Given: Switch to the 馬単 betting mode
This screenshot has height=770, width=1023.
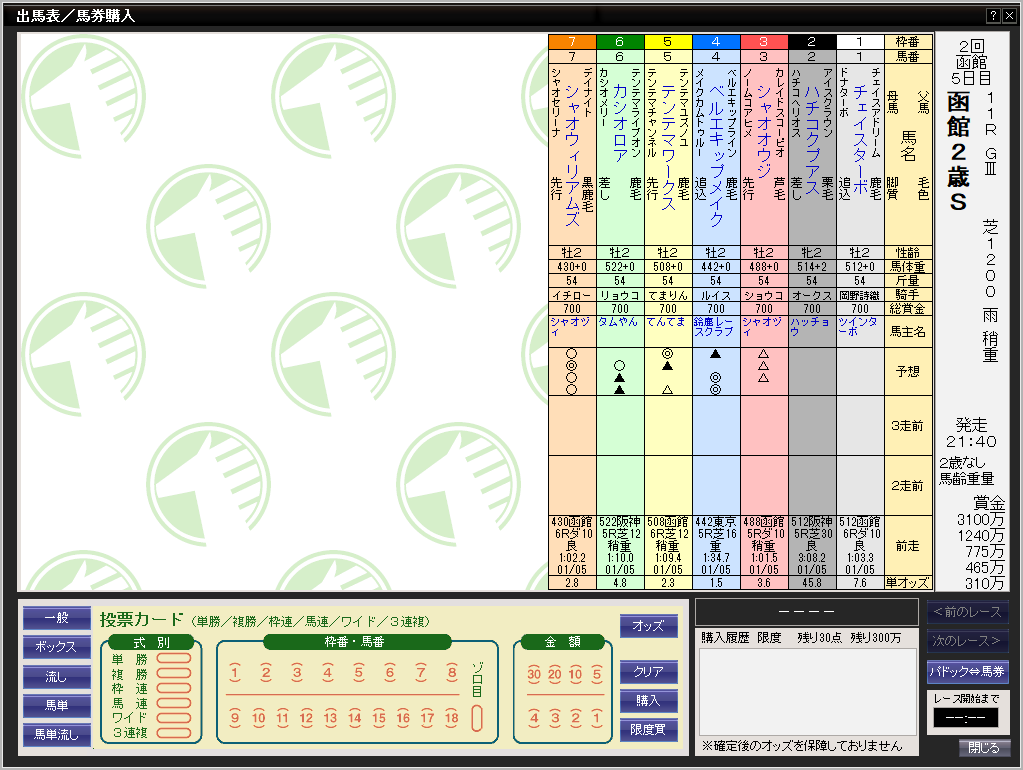Looking at the screenshot, I should 57,705.
